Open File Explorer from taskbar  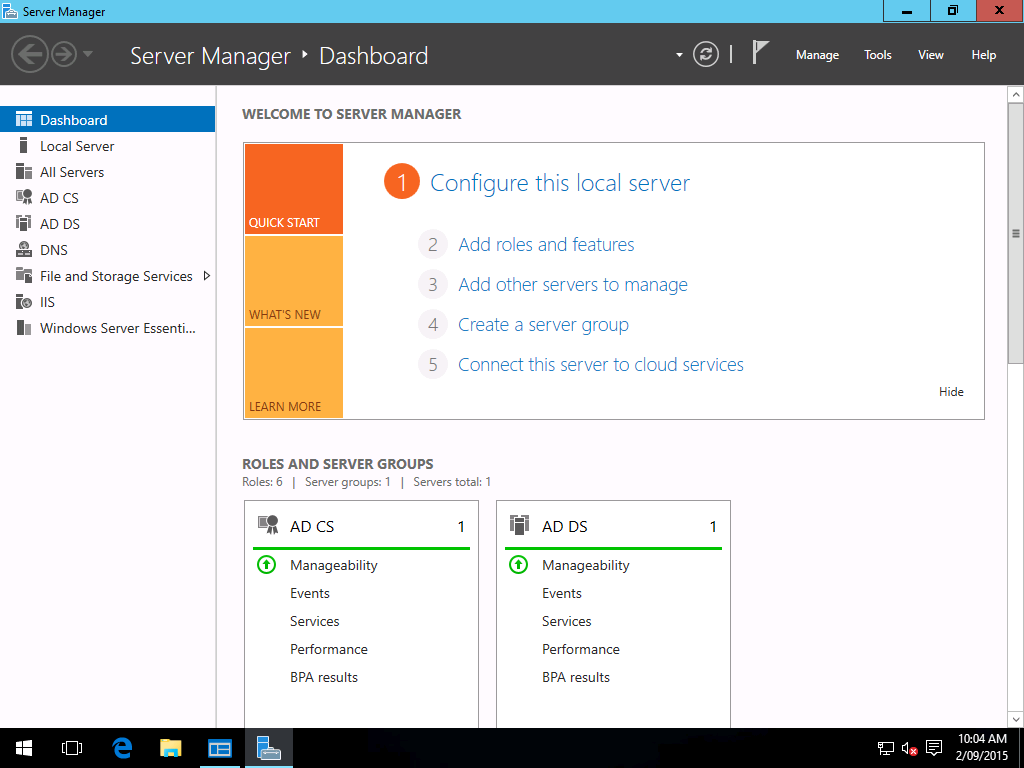(171, 748)
